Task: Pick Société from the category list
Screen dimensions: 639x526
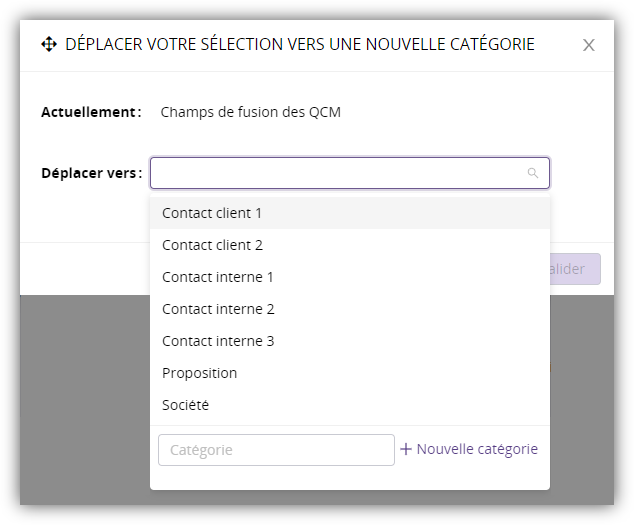Action: point(186,405)
